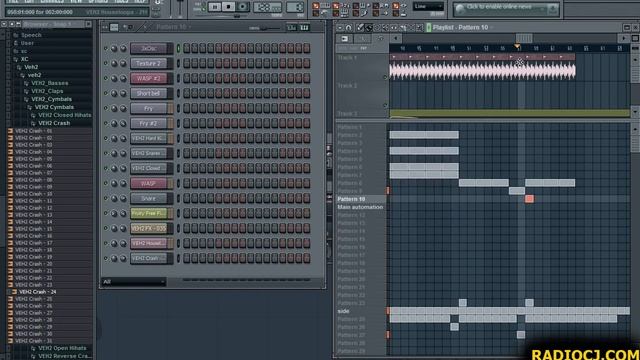
Task: Open the step sequencer graph editor icon
Action: point(292,27)
